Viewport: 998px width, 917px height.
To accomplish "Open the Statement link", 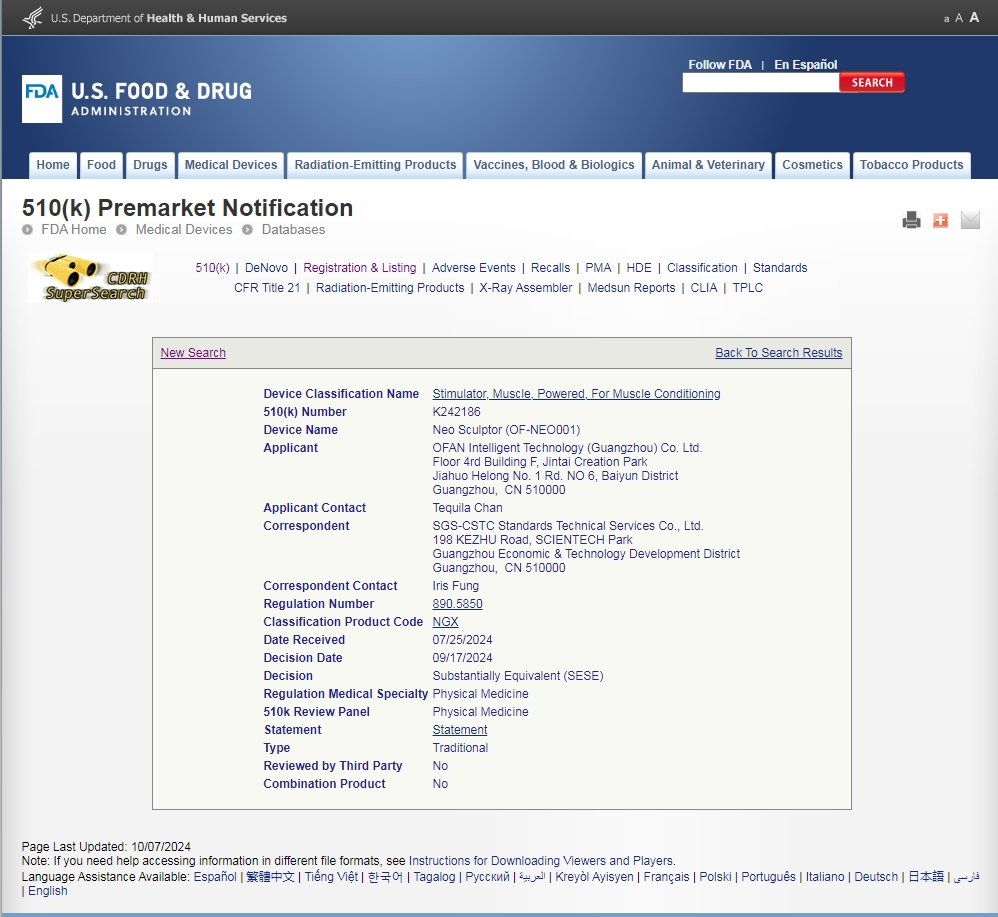I will pos(459,730).
